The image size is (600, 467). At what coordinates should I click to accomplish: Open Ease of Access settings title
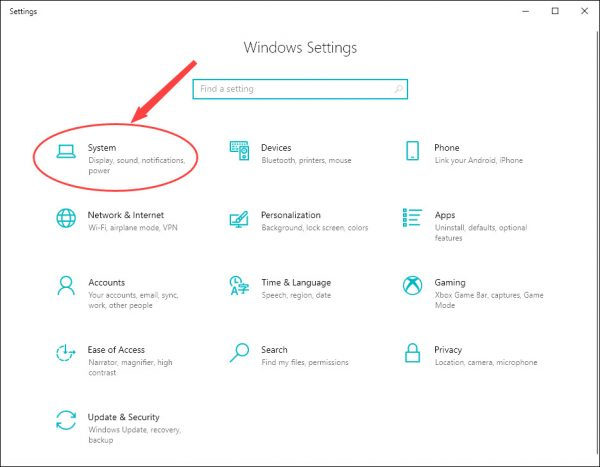pos(116,350)
